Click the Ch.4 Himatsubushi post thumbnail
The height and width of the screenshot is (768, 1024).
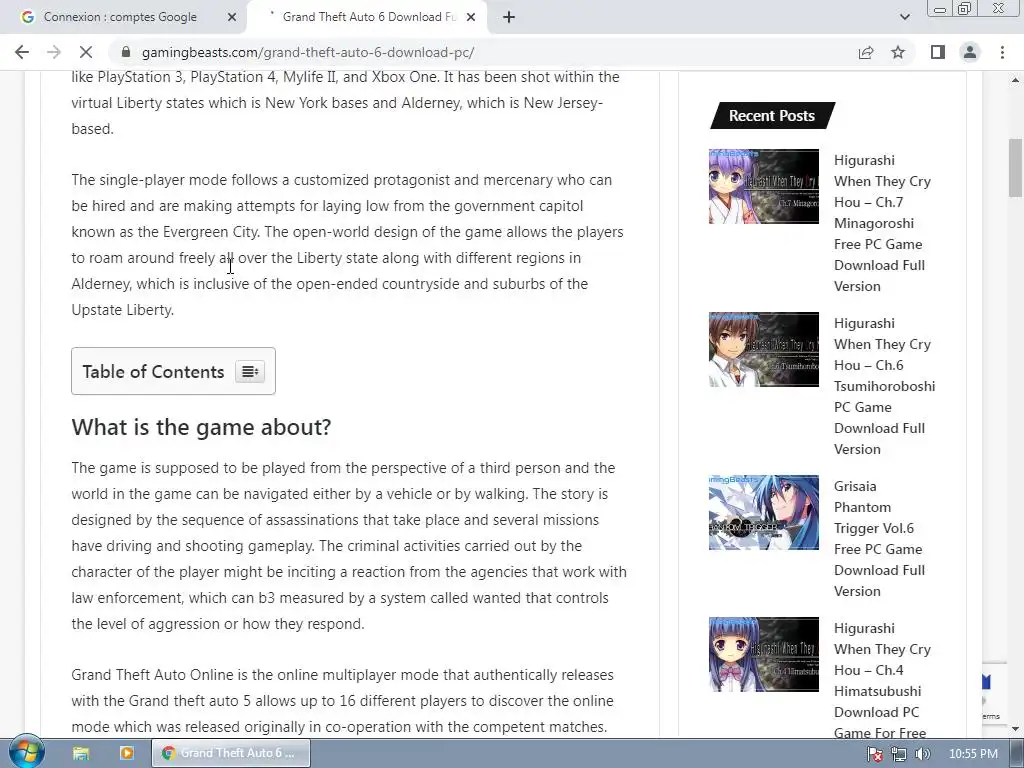[763, 654]
